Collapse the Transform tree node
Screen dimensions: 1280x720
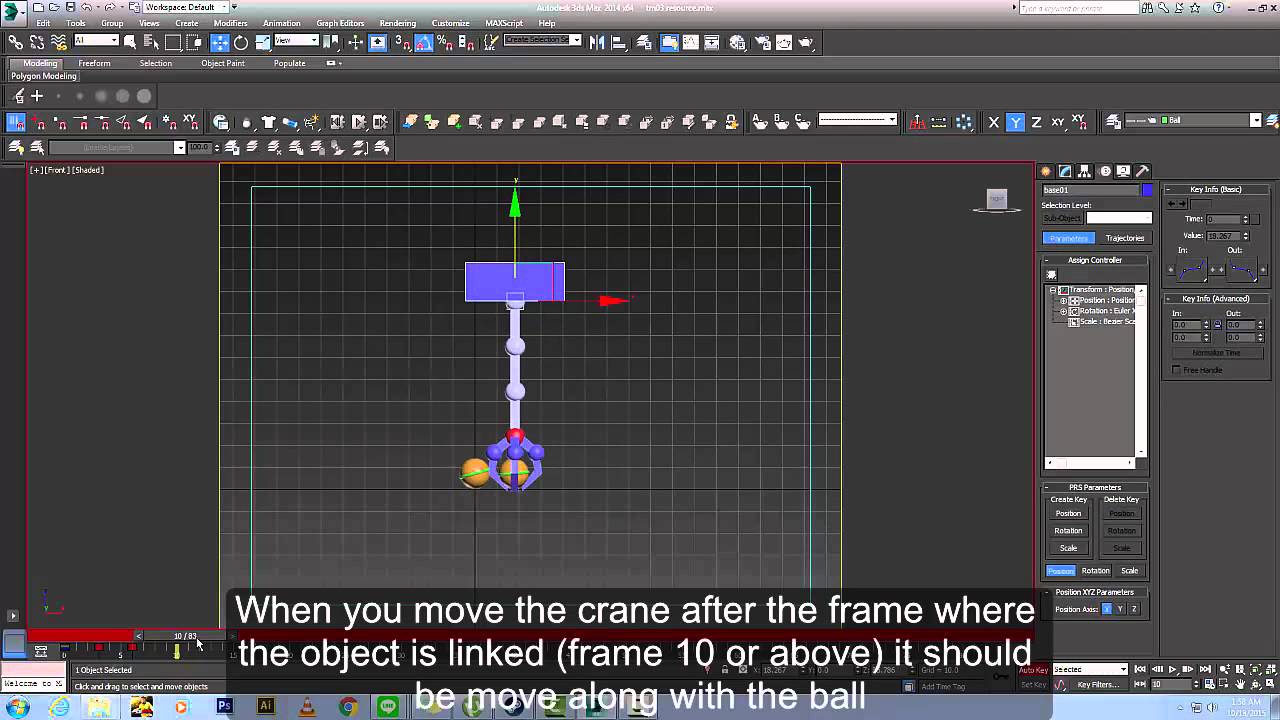(x=1053, y=290)
